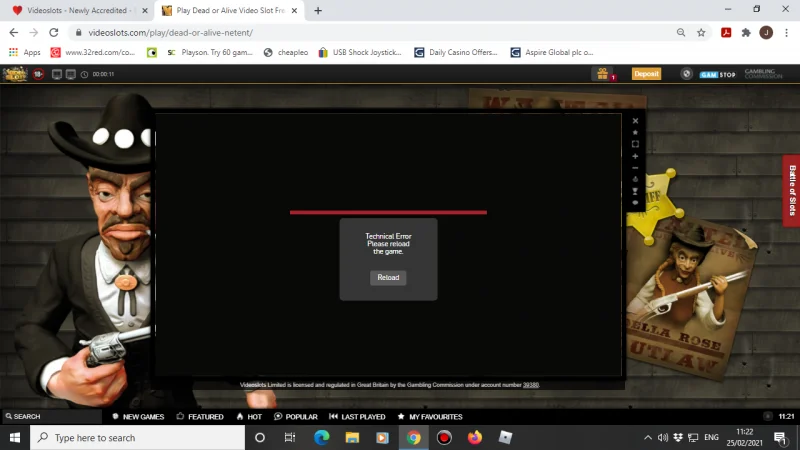Toggle fullscreen with the square frame icon
800x450 pixels.
635,144
